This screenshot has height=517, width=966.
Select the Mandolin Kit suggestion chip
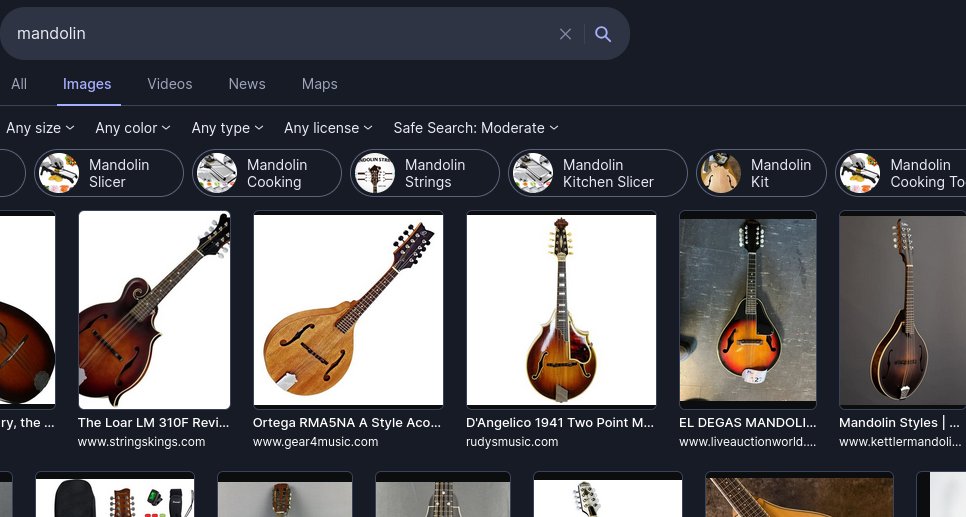pyautogui.click(x=761, y=173)
